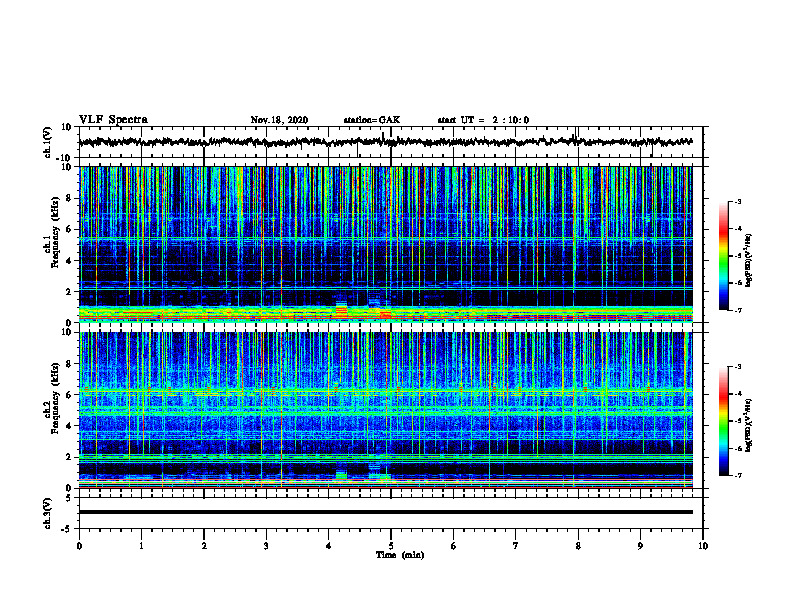
Task: Click the x-axis tick label "4"
Action: point(328,546)
